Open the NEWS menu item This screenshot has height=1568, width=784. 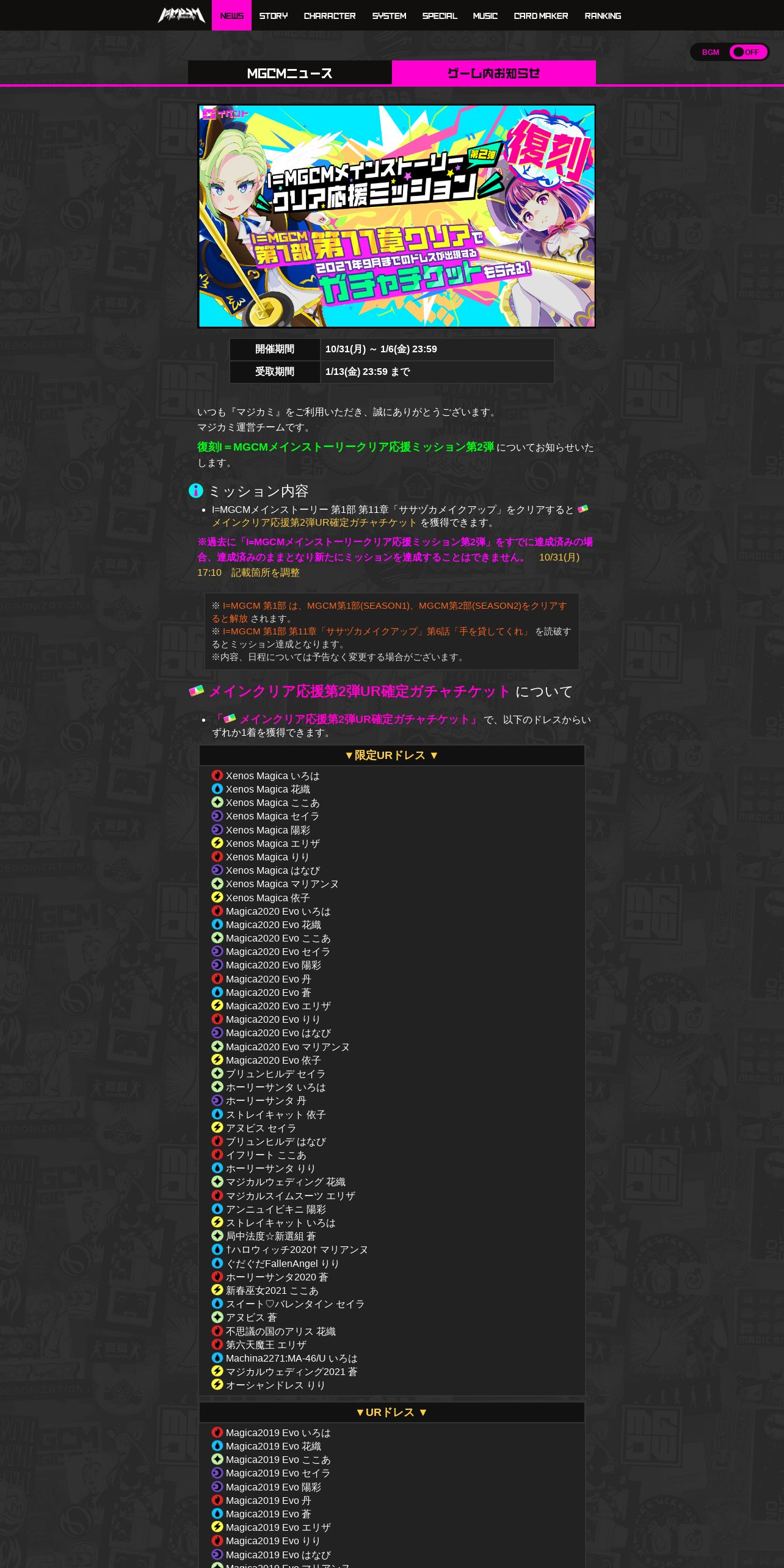(x=231, y=15)
